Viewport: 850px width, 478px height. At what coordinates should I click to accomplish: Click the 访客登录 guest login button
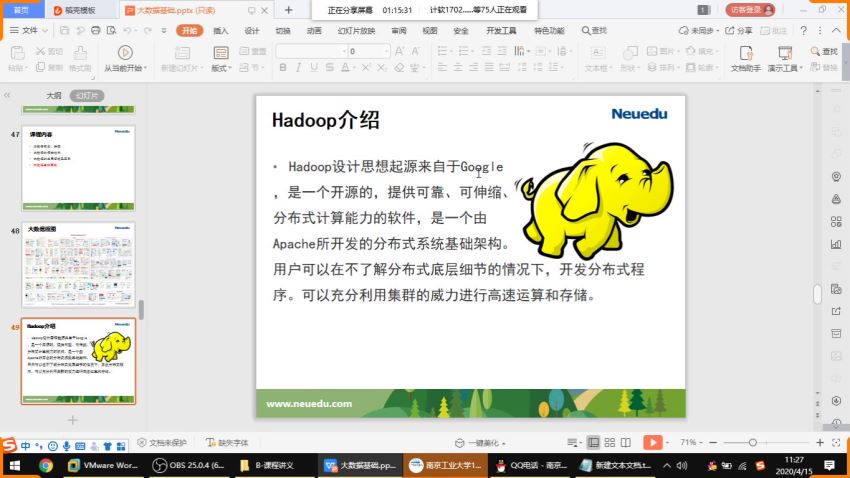(750, 10)
